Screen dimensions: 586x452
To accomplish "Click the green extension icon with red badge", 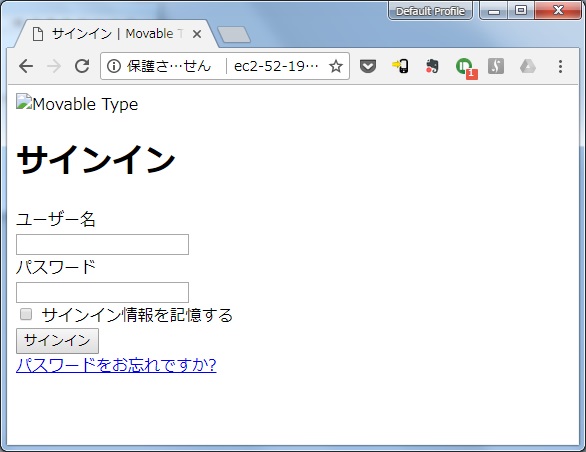I will 466,68.
